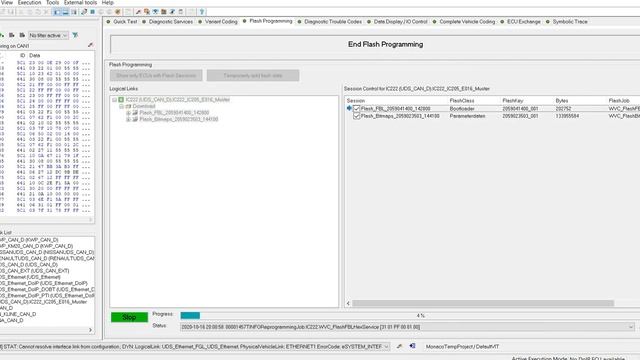Screen dimensions: 640x360
Task: Switch to the Quick Test tab
Action: (x=122, y=22)
